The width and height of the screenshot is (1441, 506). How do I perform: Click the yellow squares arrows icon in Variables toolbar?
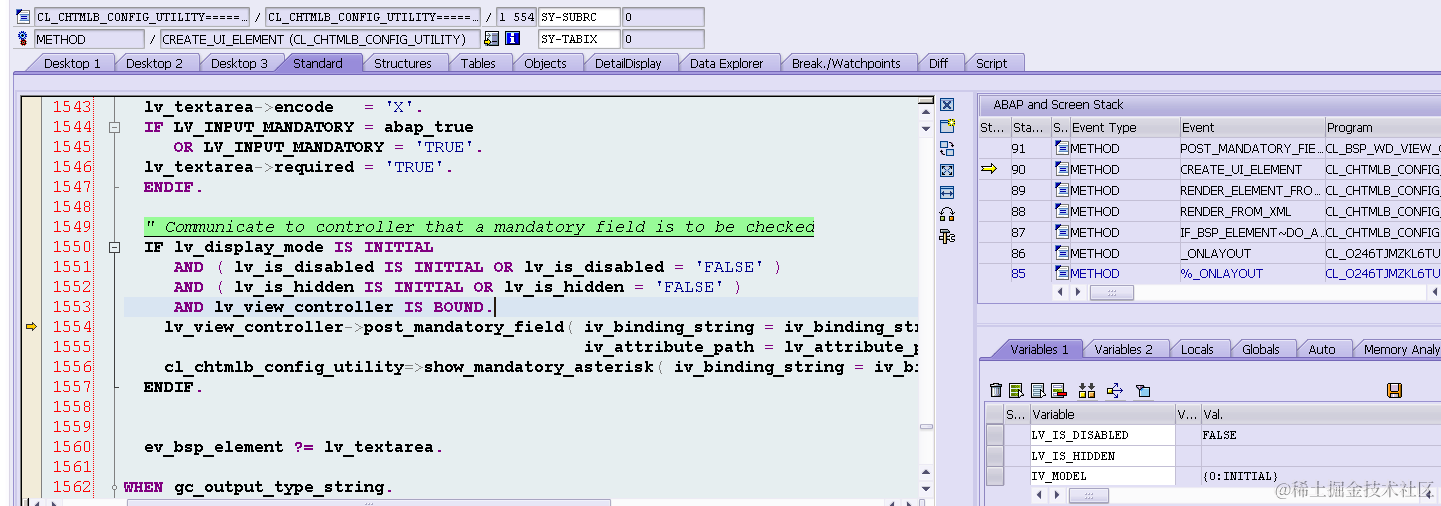tap(1087, 390)
